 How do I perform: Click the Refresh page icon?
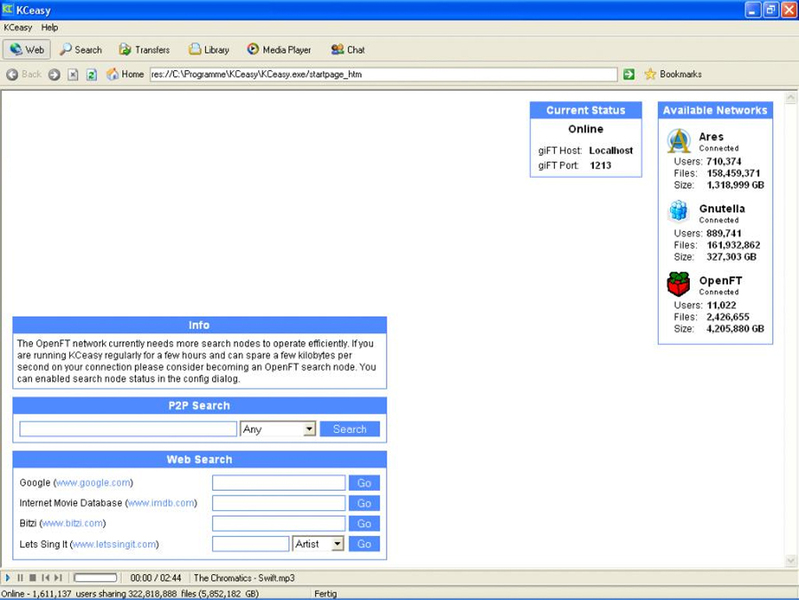click(92, 74)
